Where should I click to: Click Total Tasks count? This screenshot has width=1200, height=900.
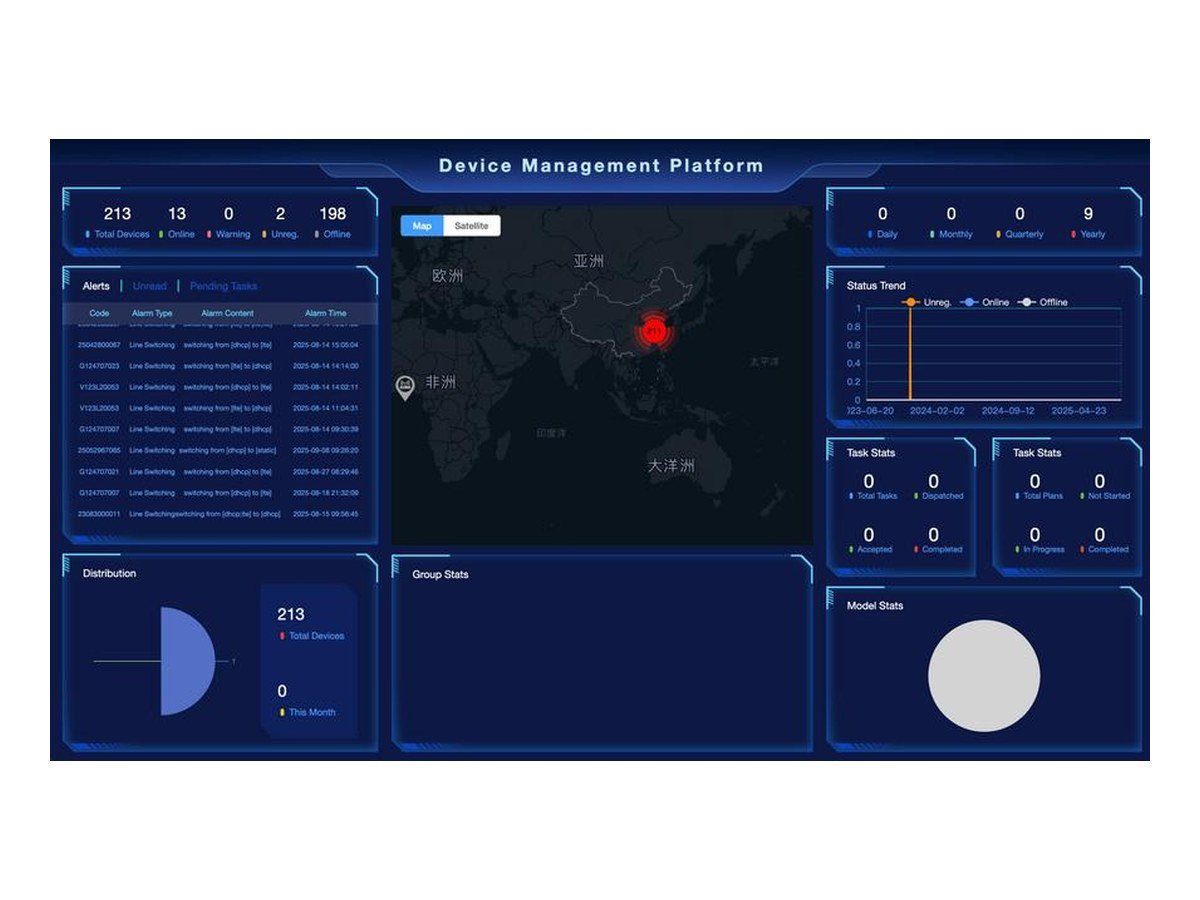[x=868, y=482]
